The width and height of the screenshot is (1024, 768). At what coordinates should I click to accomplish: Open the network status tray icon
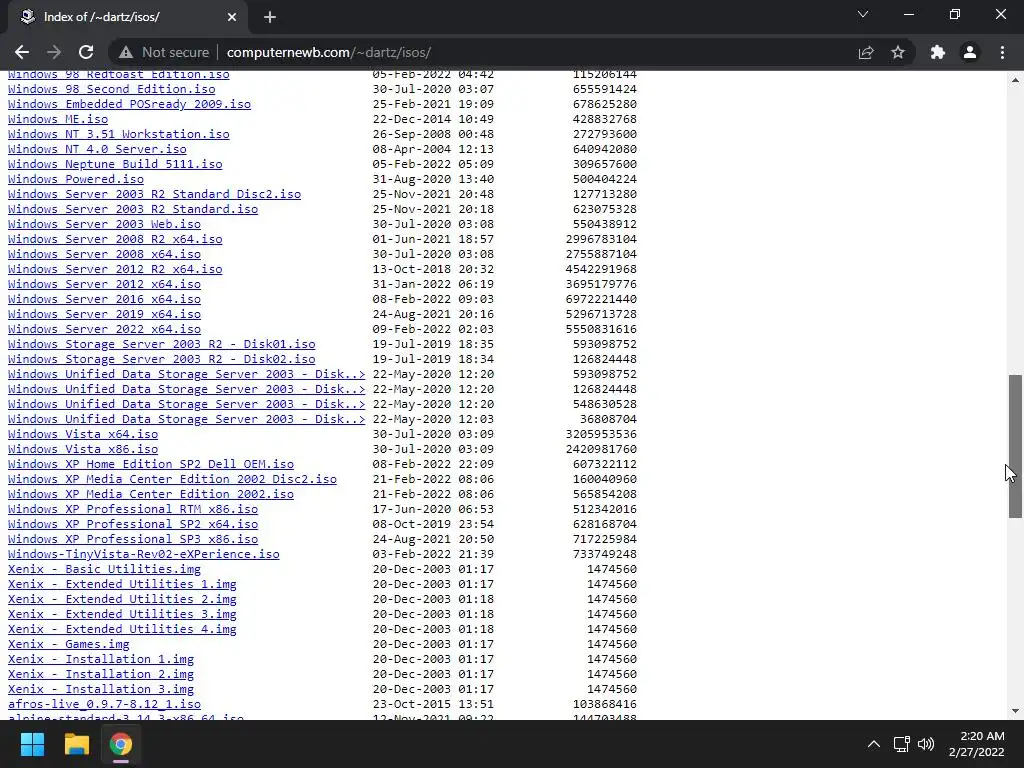(901, 744)
